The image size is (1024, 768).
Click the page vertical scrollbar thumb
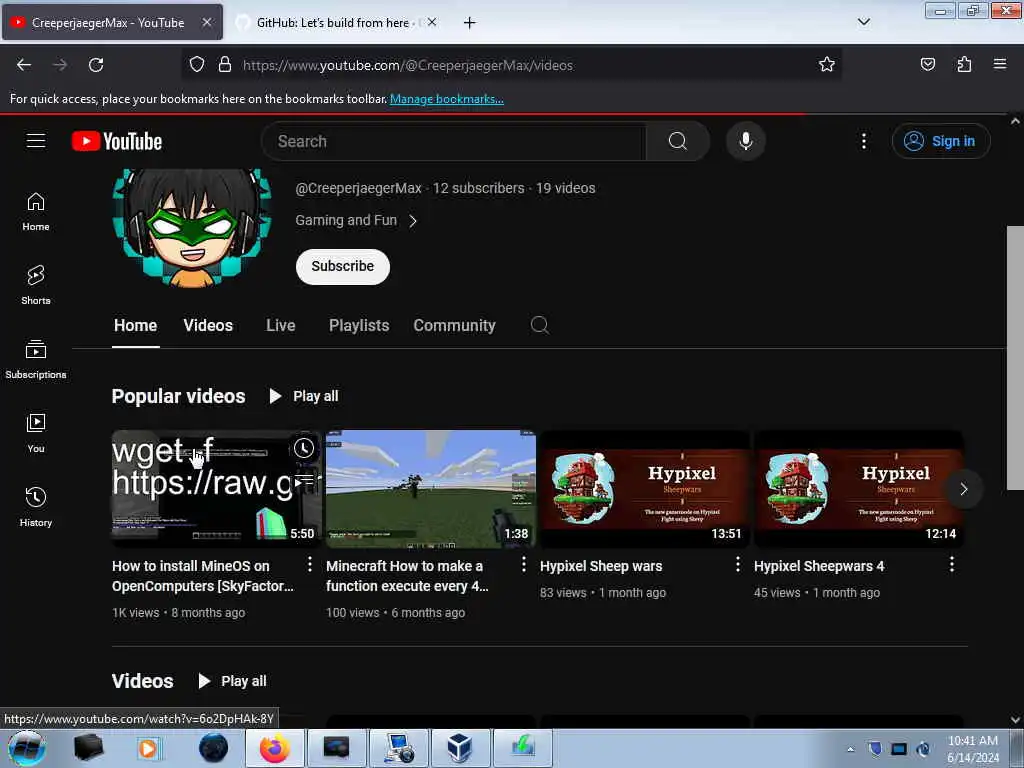coord(1015,357)
